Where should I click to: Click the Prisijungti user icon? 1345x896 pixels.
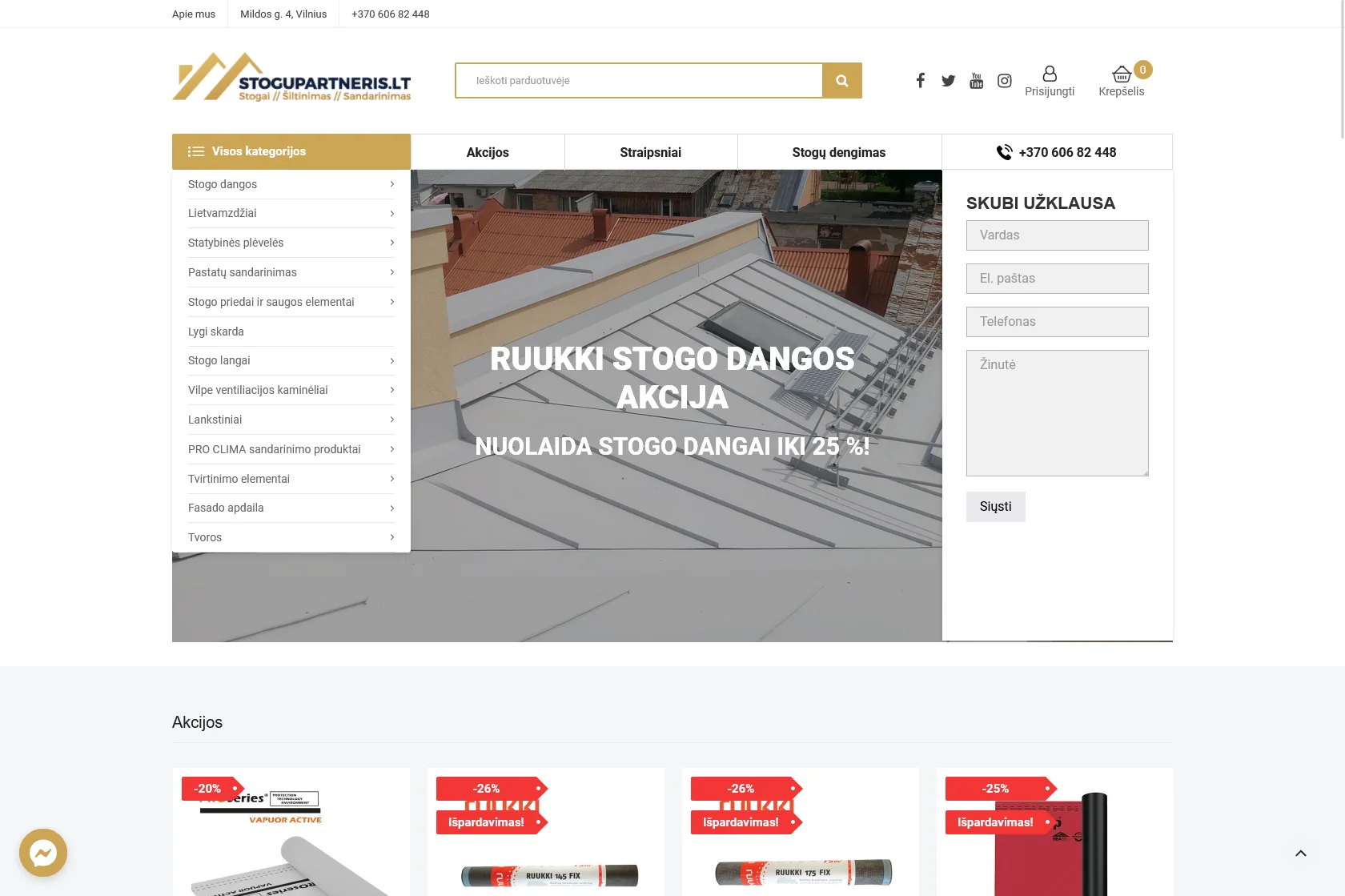[x=1050, y=74]
